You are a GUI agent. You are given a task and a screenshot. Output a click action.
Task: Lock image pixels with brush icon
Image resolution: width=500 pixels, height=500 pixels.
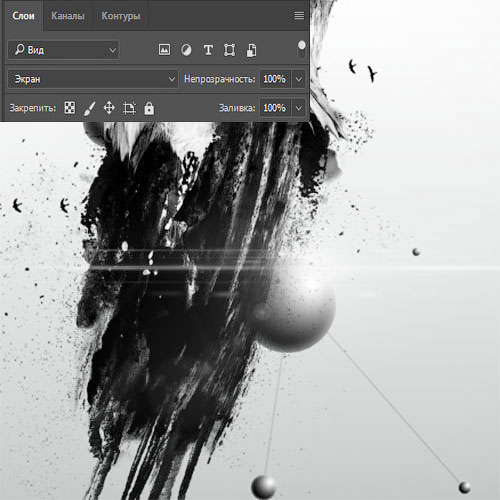pyautogui.click(x=89, y=108)
